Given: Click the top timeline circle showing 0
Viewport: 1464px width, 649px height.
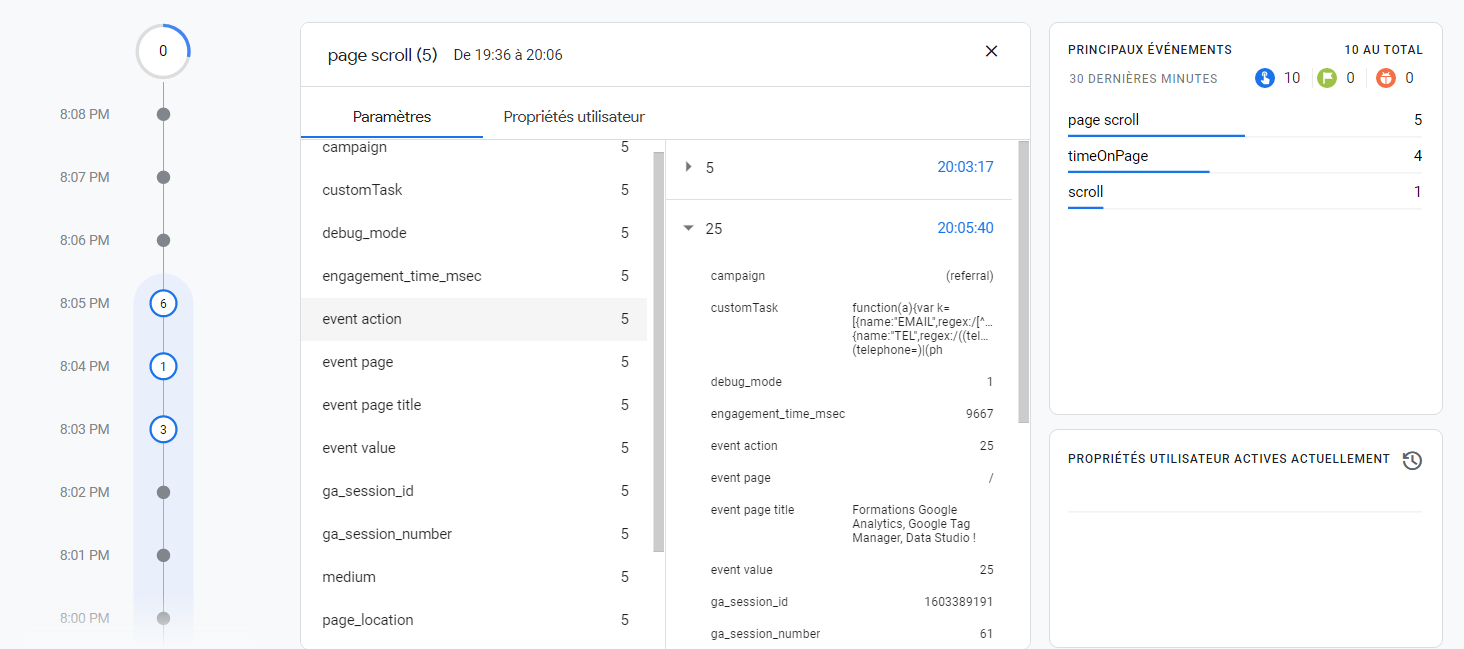Looking at the screenshot, I should 163,51.
